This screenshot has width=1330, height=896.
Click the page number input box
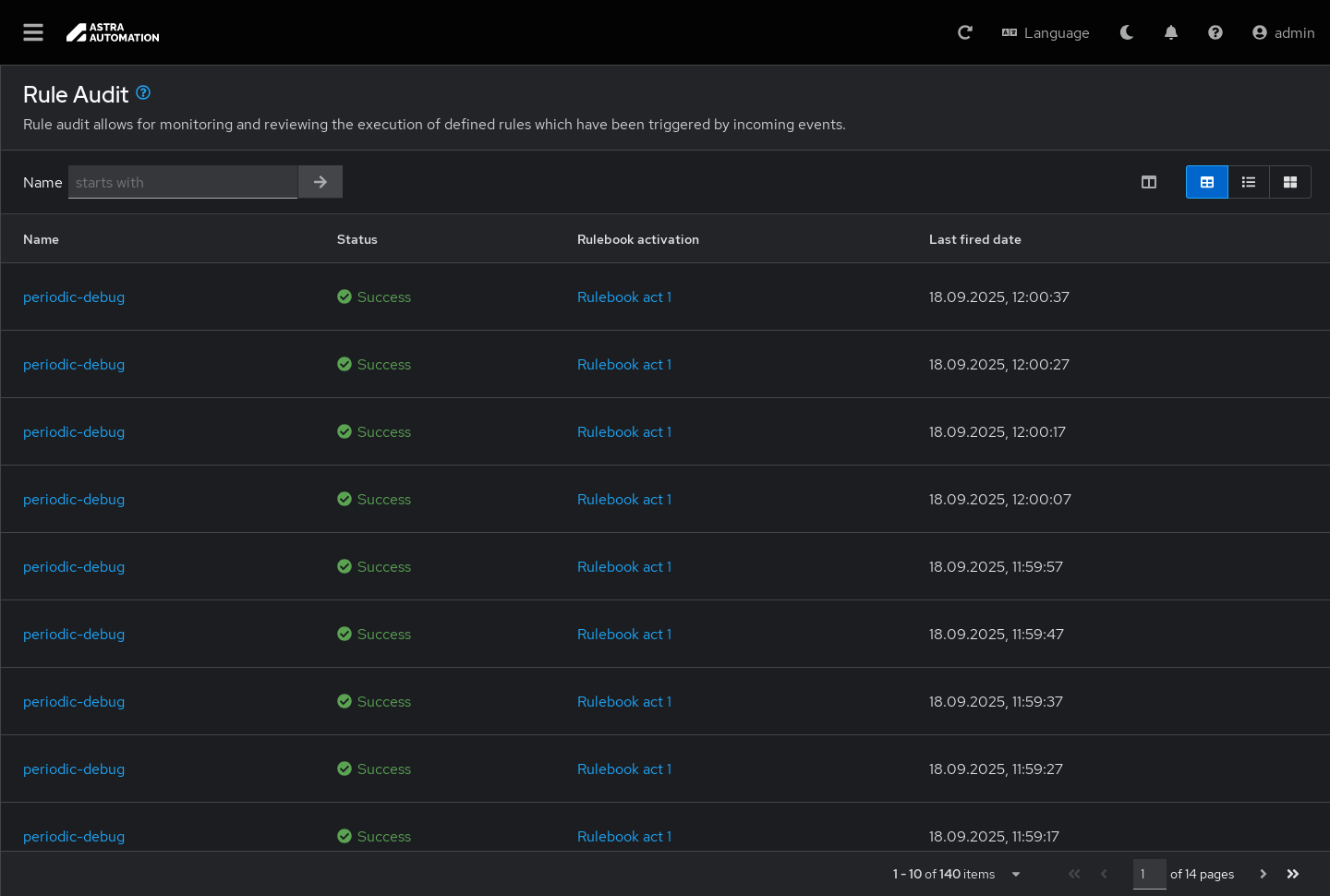(x=1149, y=874)
